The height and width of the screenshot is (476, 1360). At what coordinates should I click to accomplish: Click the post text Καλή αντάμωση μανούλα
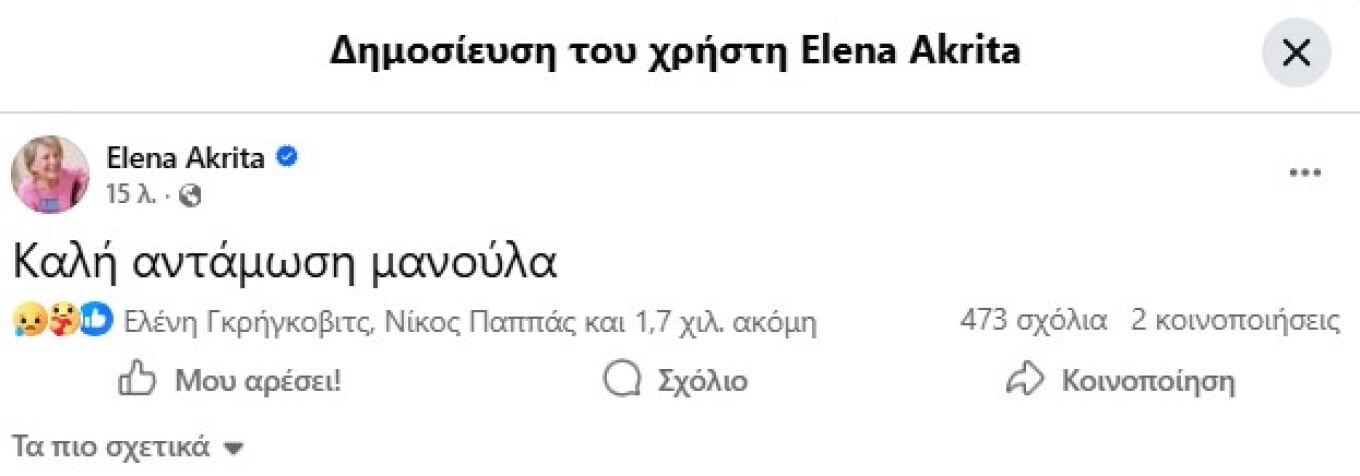(284, 263)
